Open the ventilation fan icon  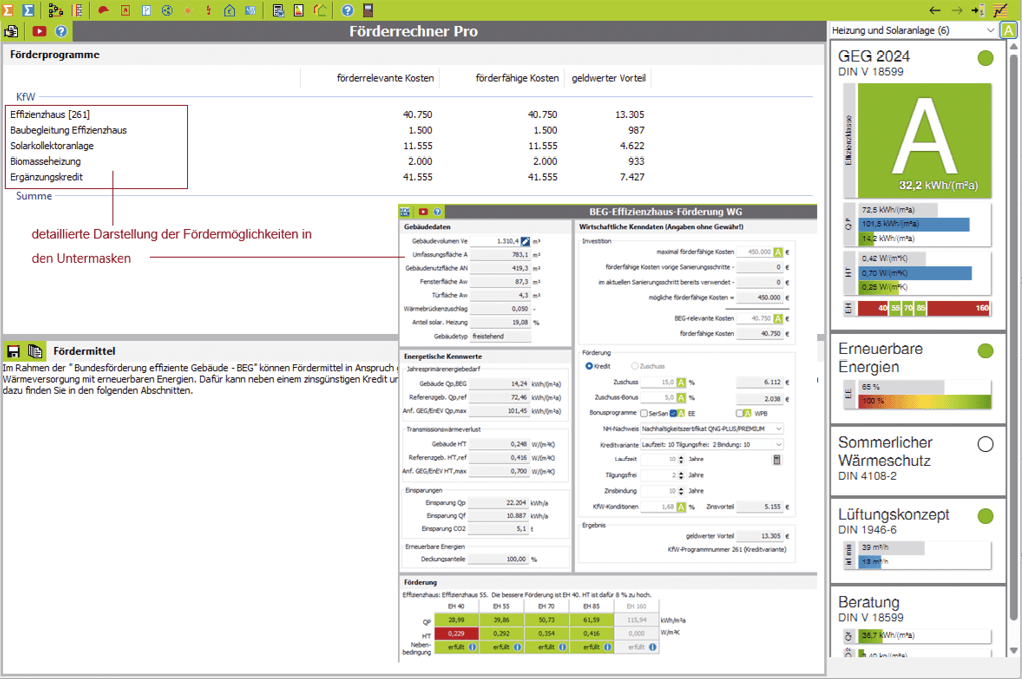click(167, 10)
